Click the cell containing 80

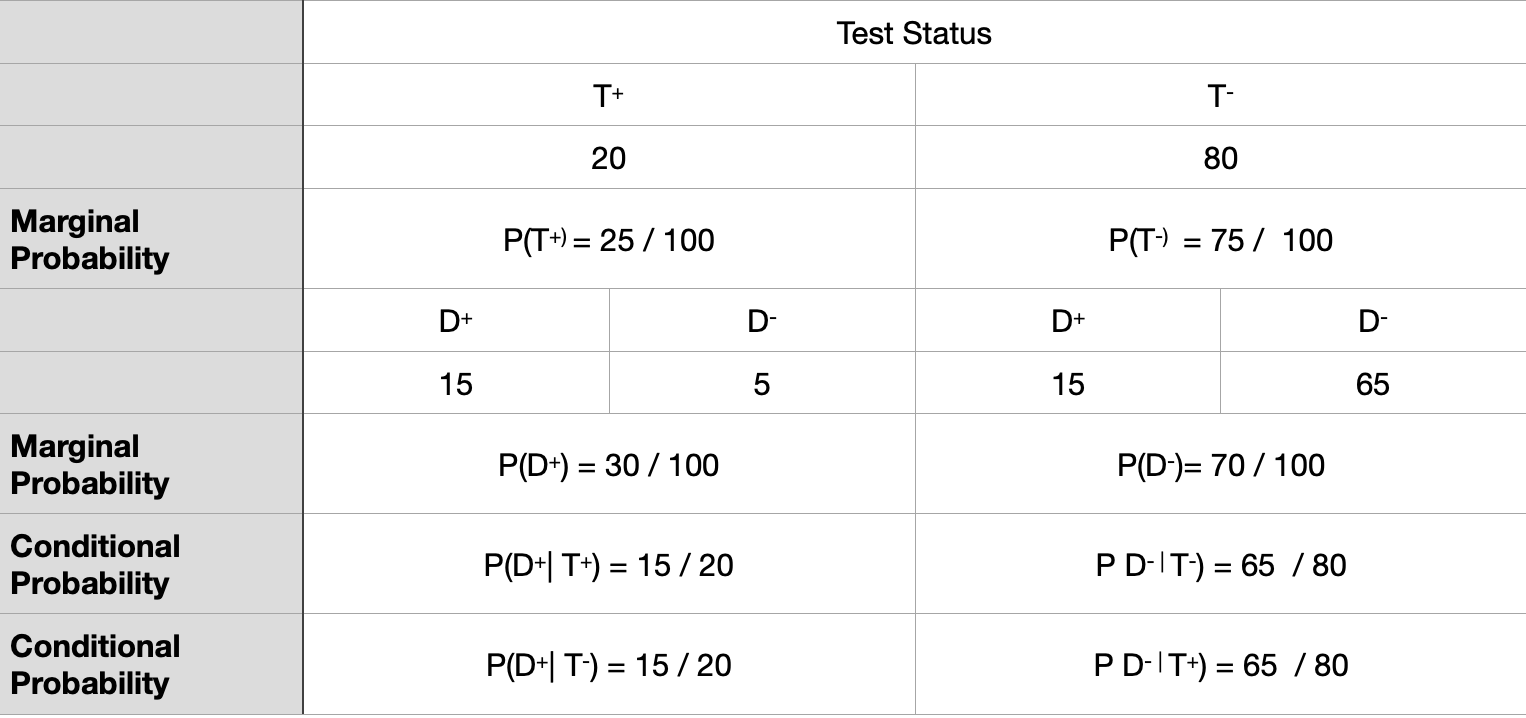click(x=1220, y=158)
